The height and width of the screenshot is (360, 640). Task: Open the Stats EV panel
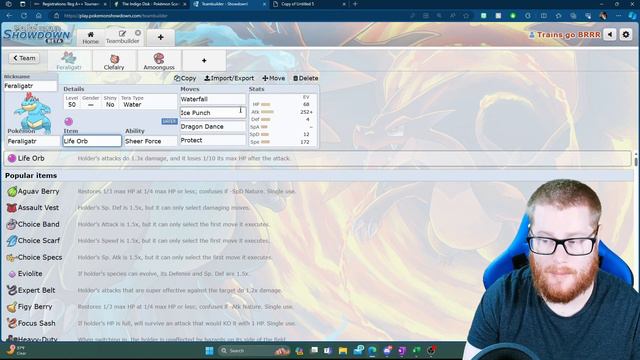(283, 120)
